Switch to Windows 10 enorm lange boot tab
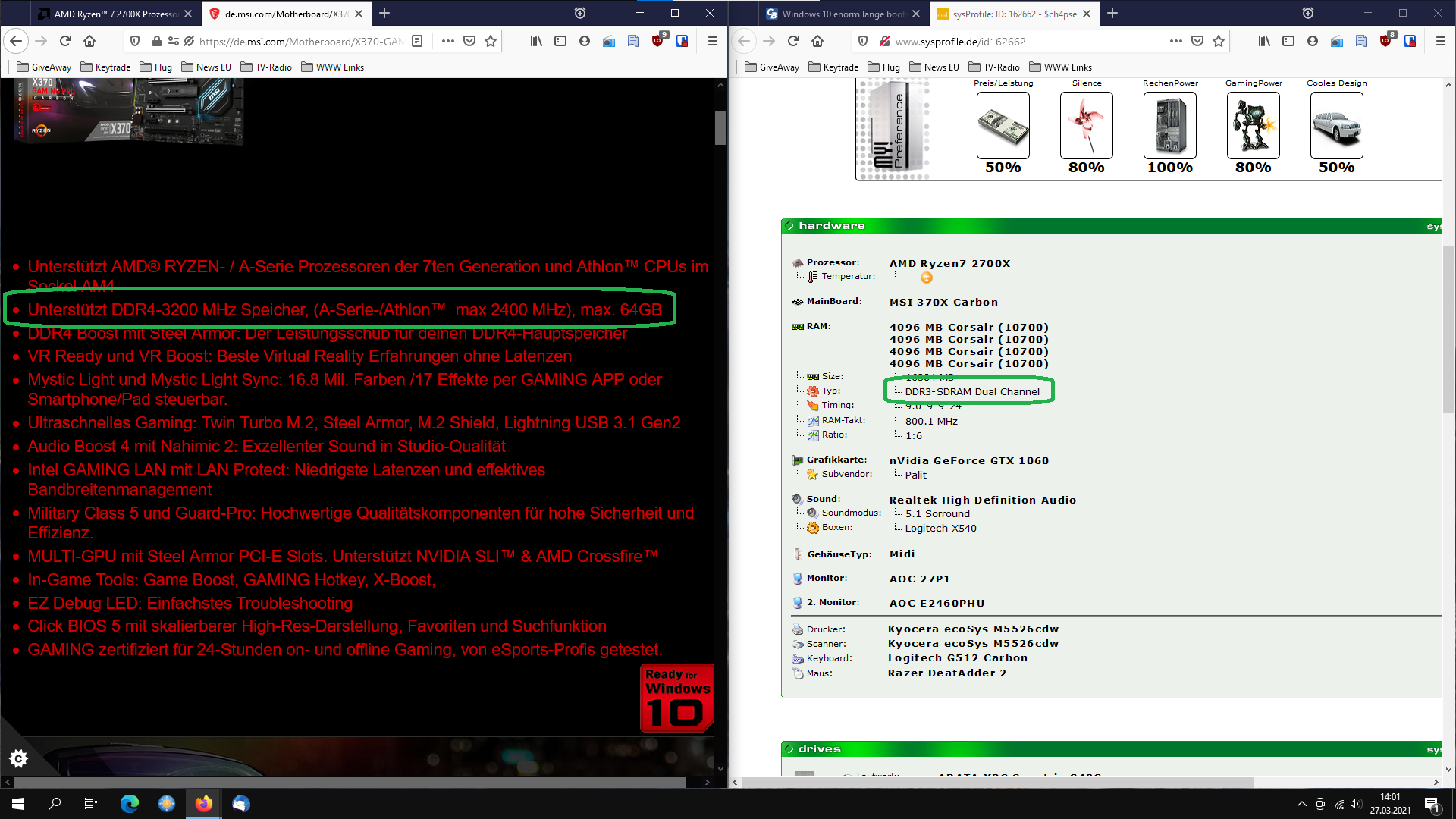This screenshot has height=819, width=1456. point(842,14)
